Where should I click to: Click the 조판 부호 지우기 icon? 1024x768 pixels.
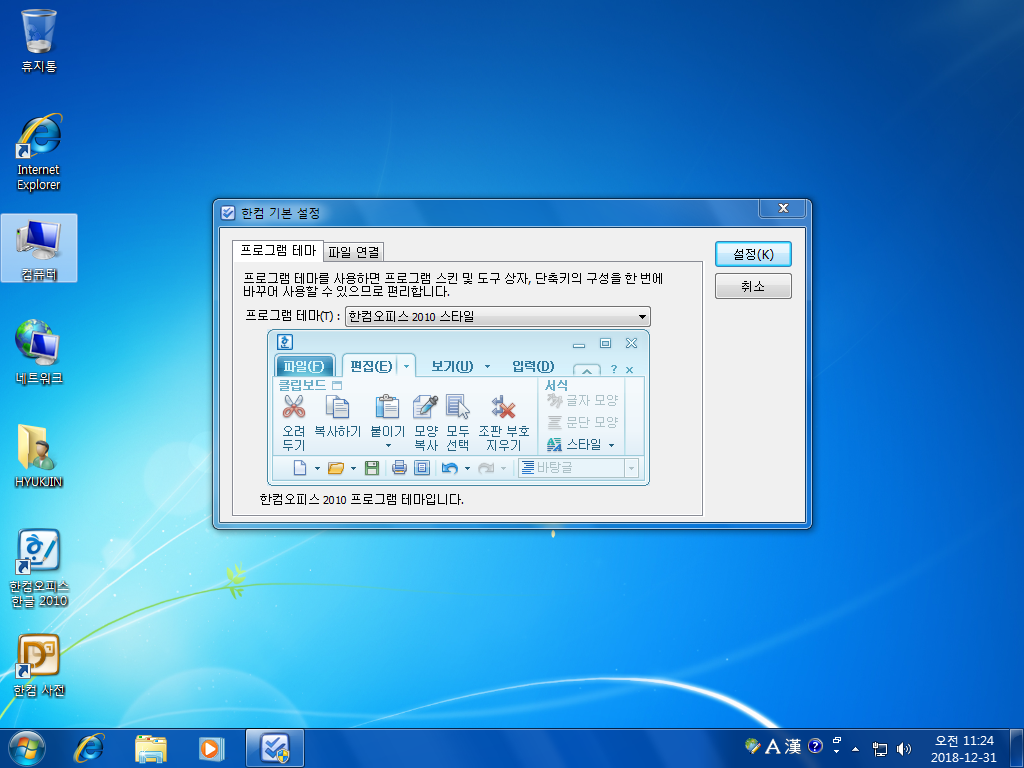[504, 407]
